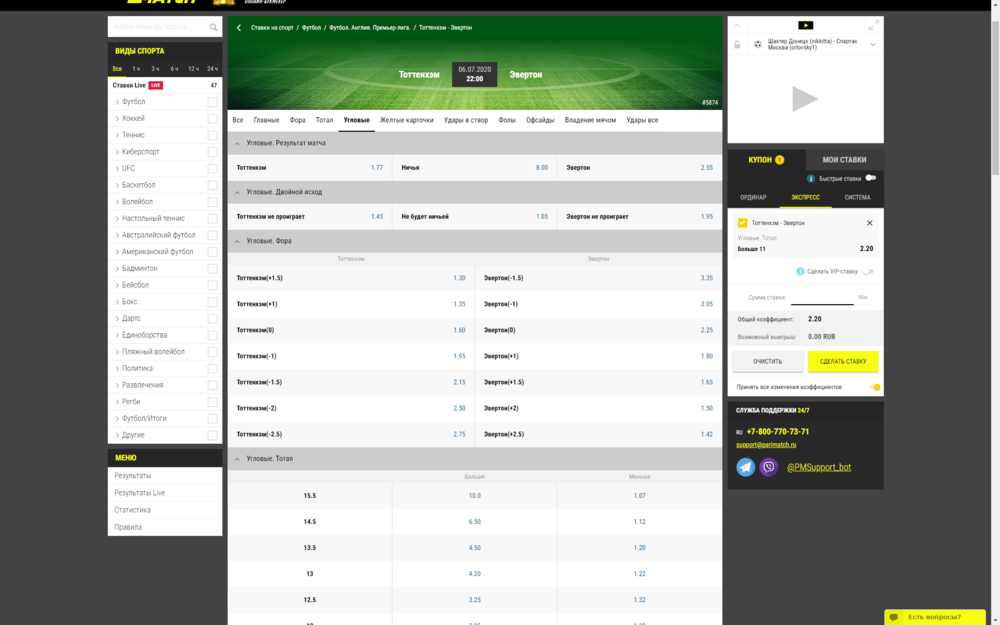The height and width of the screenshot is (625, 1000).
Task: Expand the Волейбол sport chevron
Action: point(117,202)
